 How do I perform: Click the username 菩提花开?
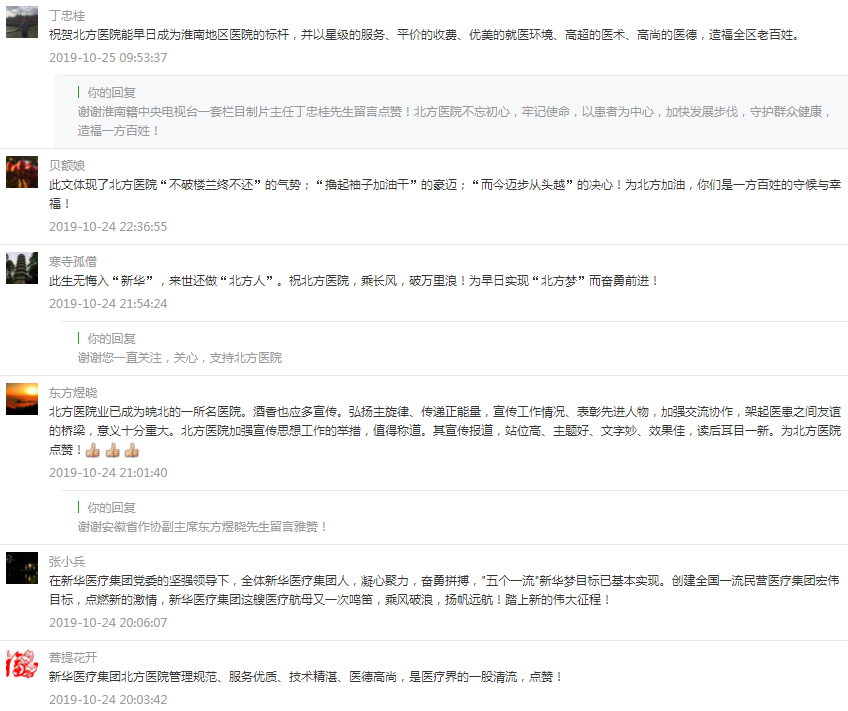pyautogui.click(x=73, y=657)
